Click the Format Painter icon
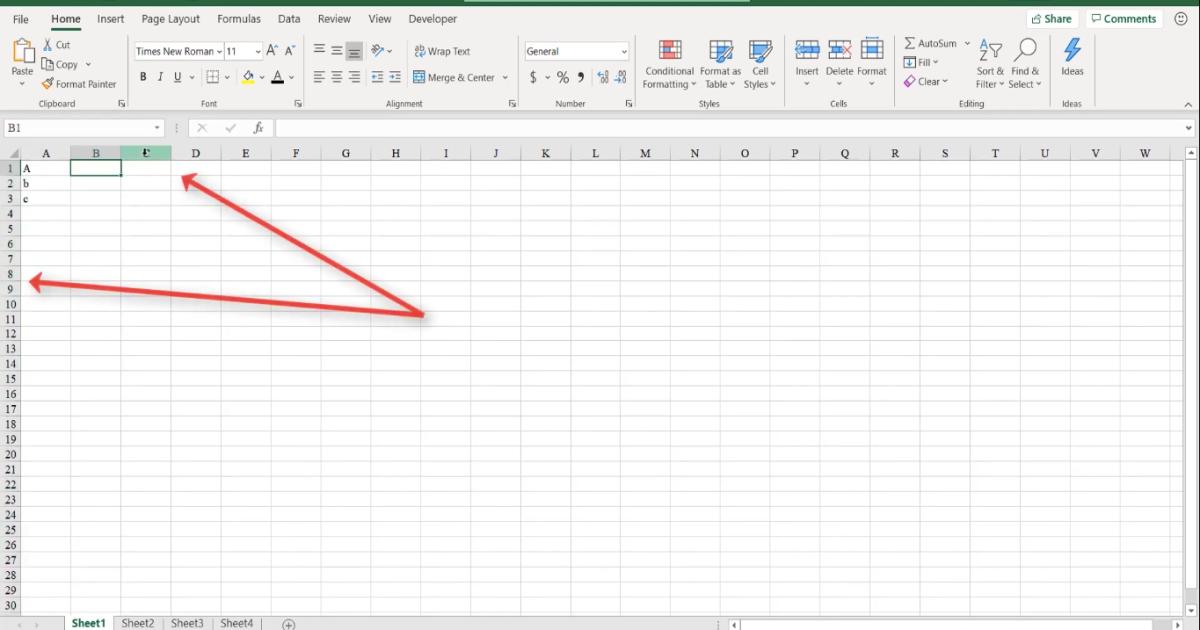This screenshot has height=630, width=1200. click(x=47, y=84)
